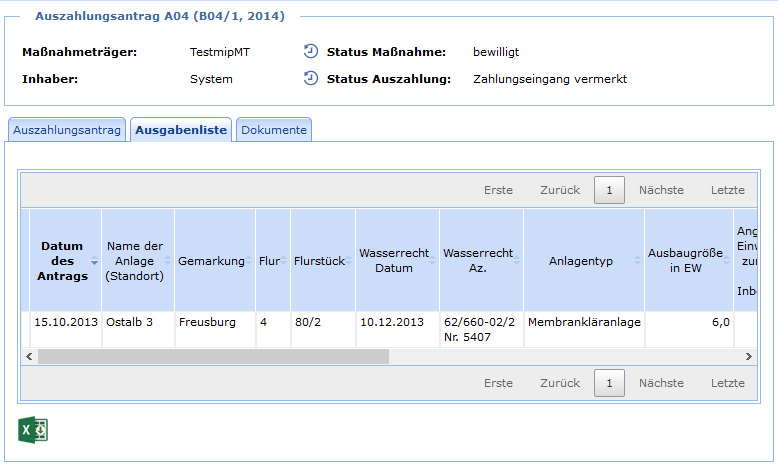Viewport: 778px width, 469px height.
Task: Select Ausbaugröße value 6,0
Action: coord(689,330)
